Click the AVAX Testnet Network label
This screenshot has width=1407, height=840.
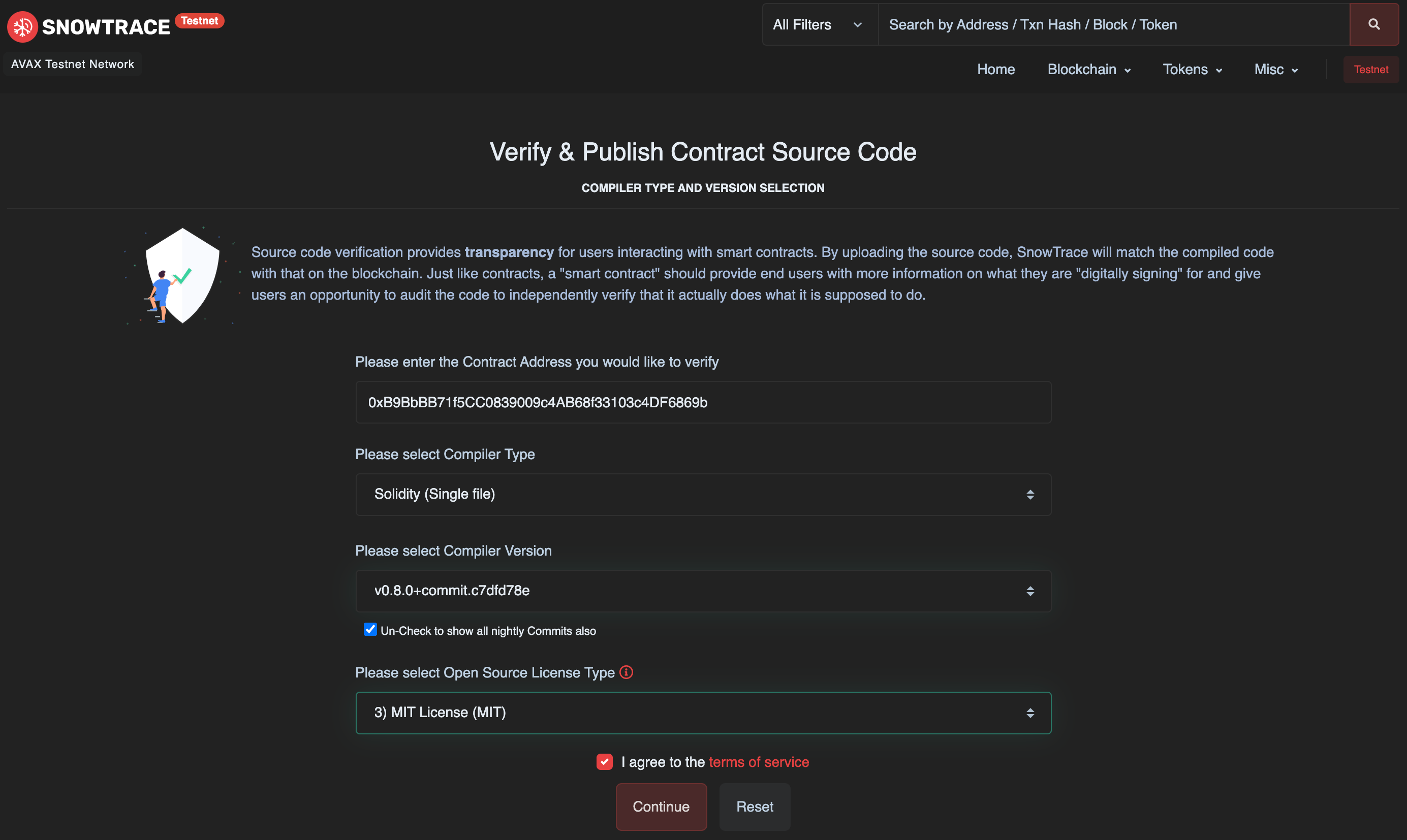point(73,64)
